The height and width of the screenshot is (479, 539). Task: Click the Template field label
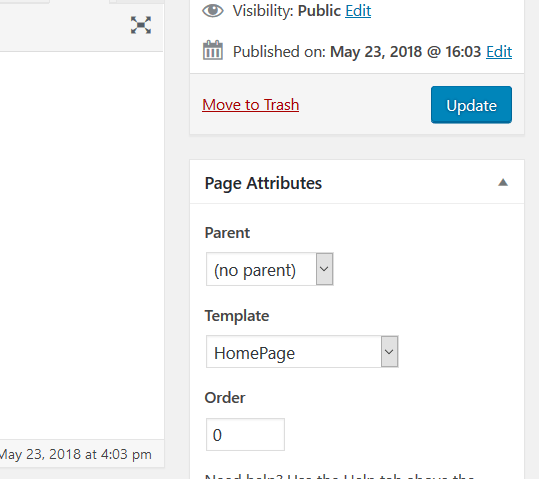pyautogui.click(x=237, y=316)
